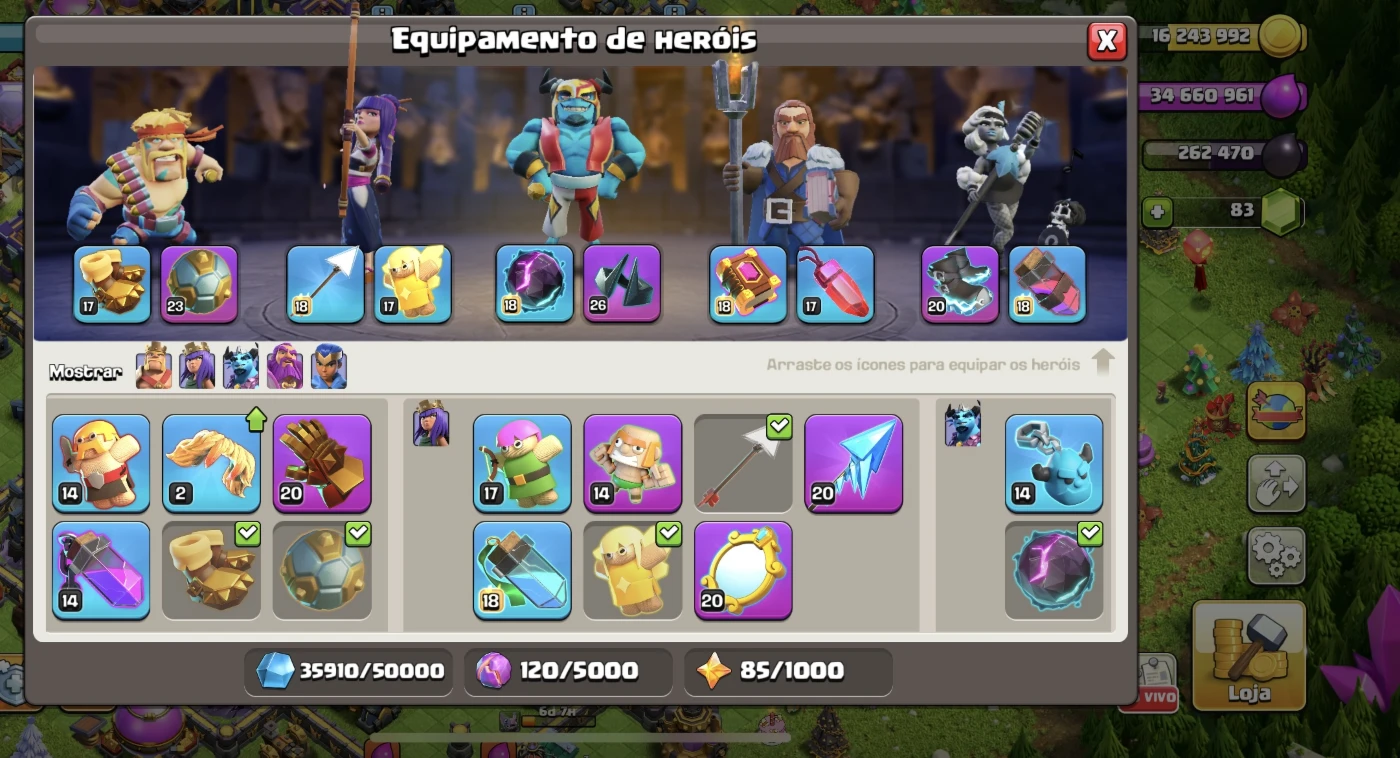Filter equipment by Grand Warden portrait
This screenshot has width=1400, height=758.
point(285,366)
